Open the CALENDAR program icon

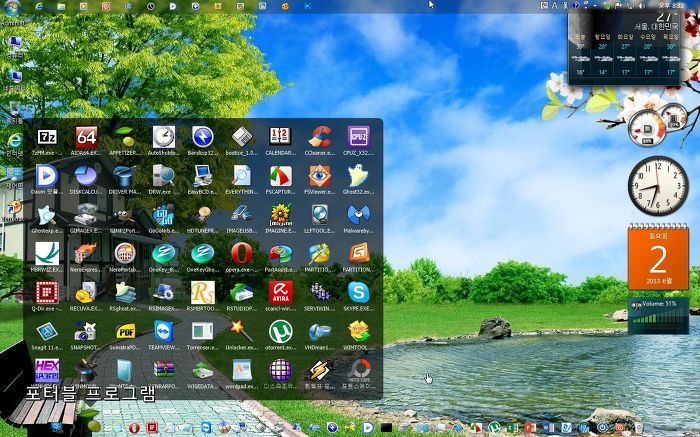click(x=281, y=137)
